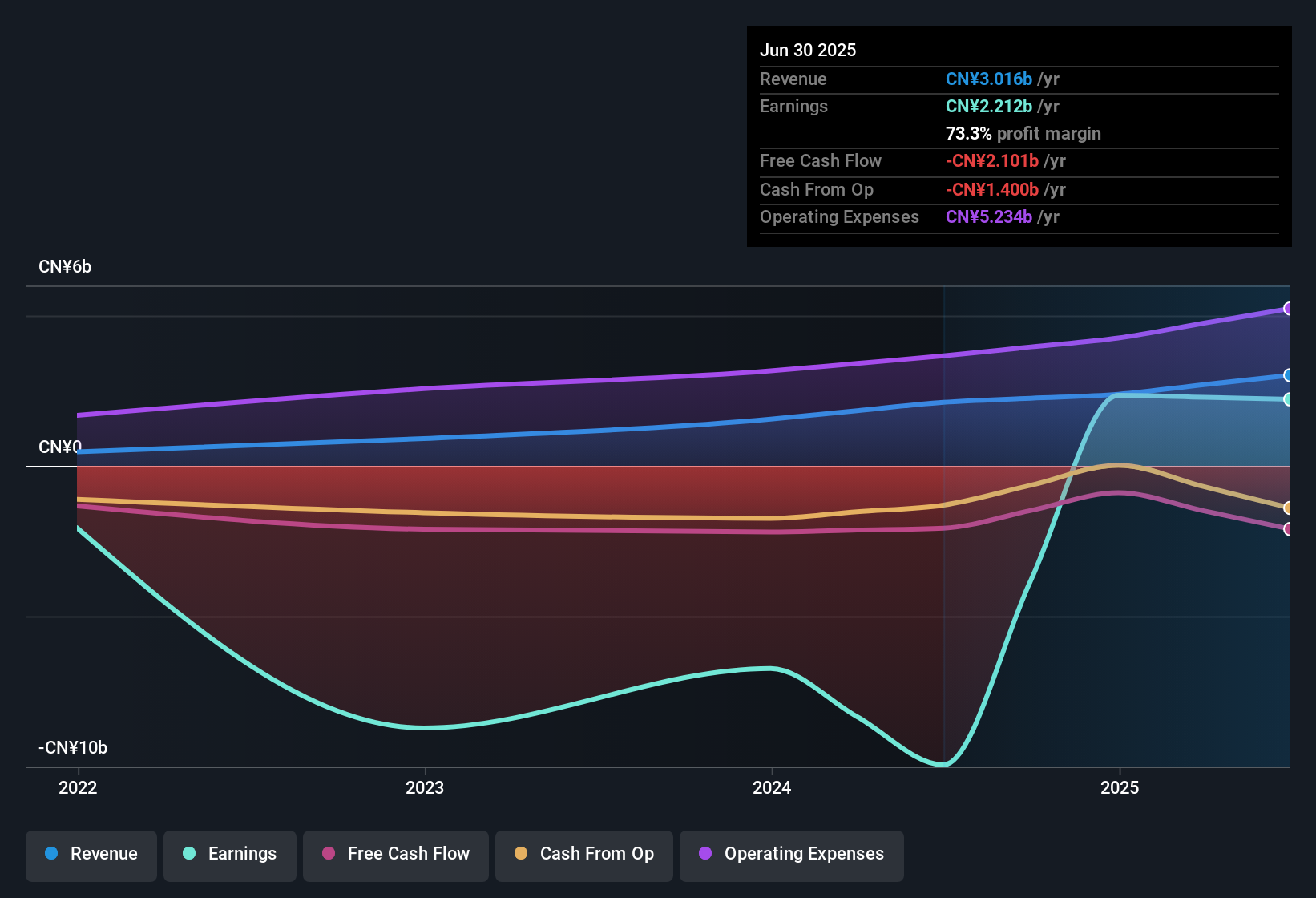This screenshot has height=898, width=1316.
Task: Click the 2023 x-axis label
Action: pyautogui.click(x=425, y=787)
